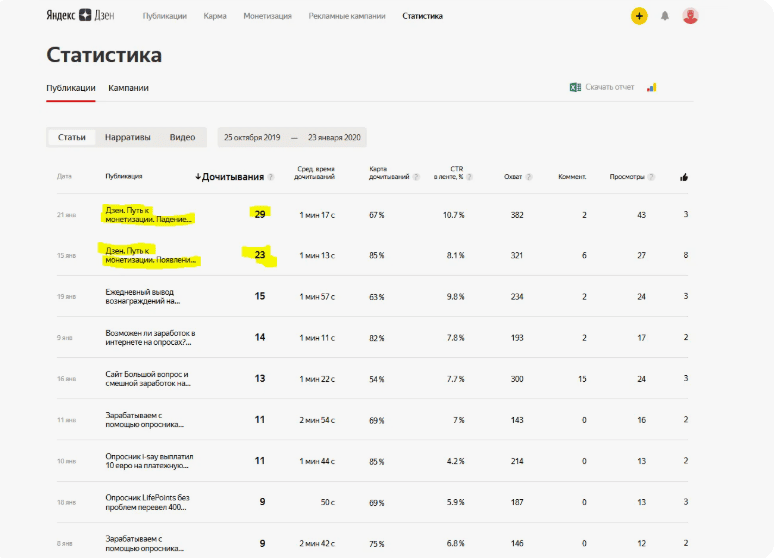
Task: Click help icon beside Просмотры header
Action: (x=651, y=177)
